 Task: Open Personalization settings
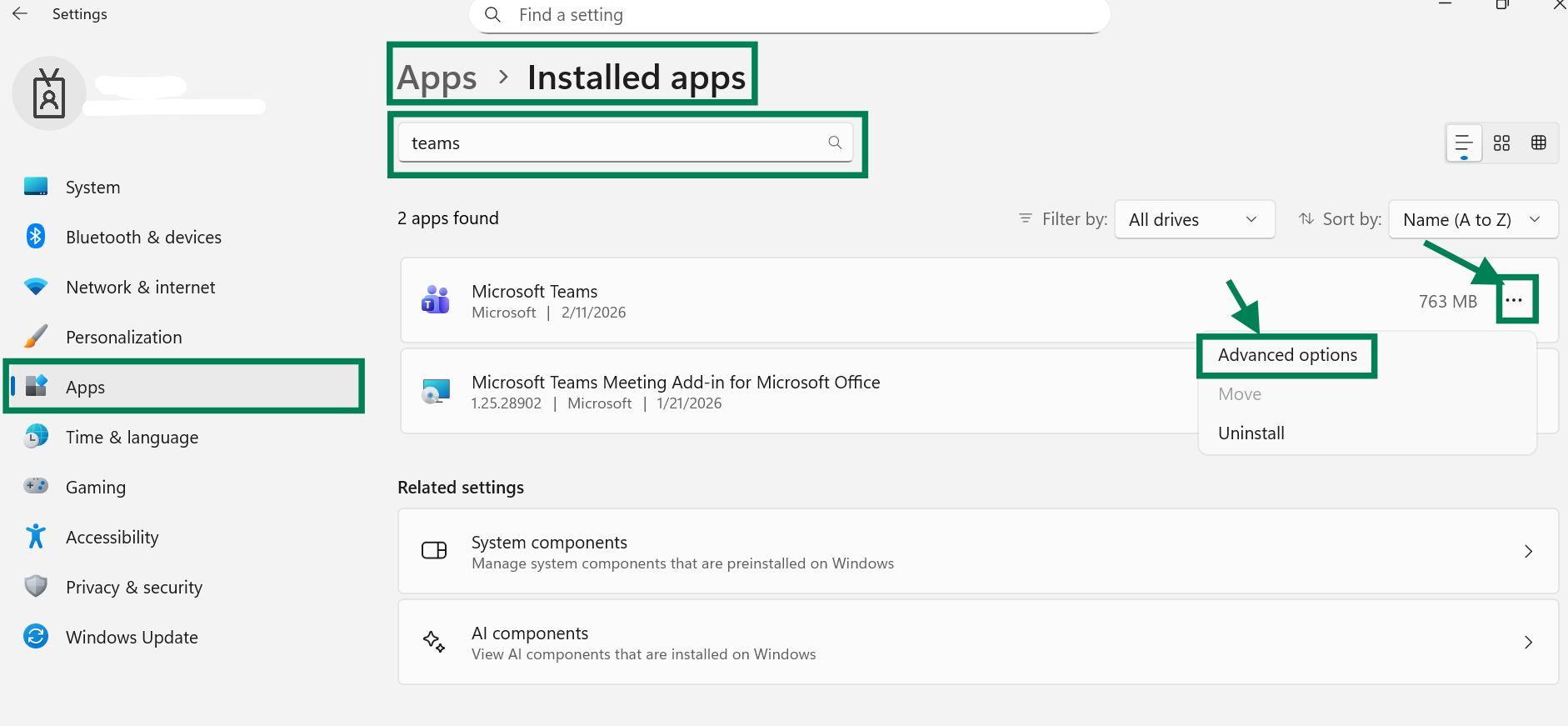click(x=183, y=338)
